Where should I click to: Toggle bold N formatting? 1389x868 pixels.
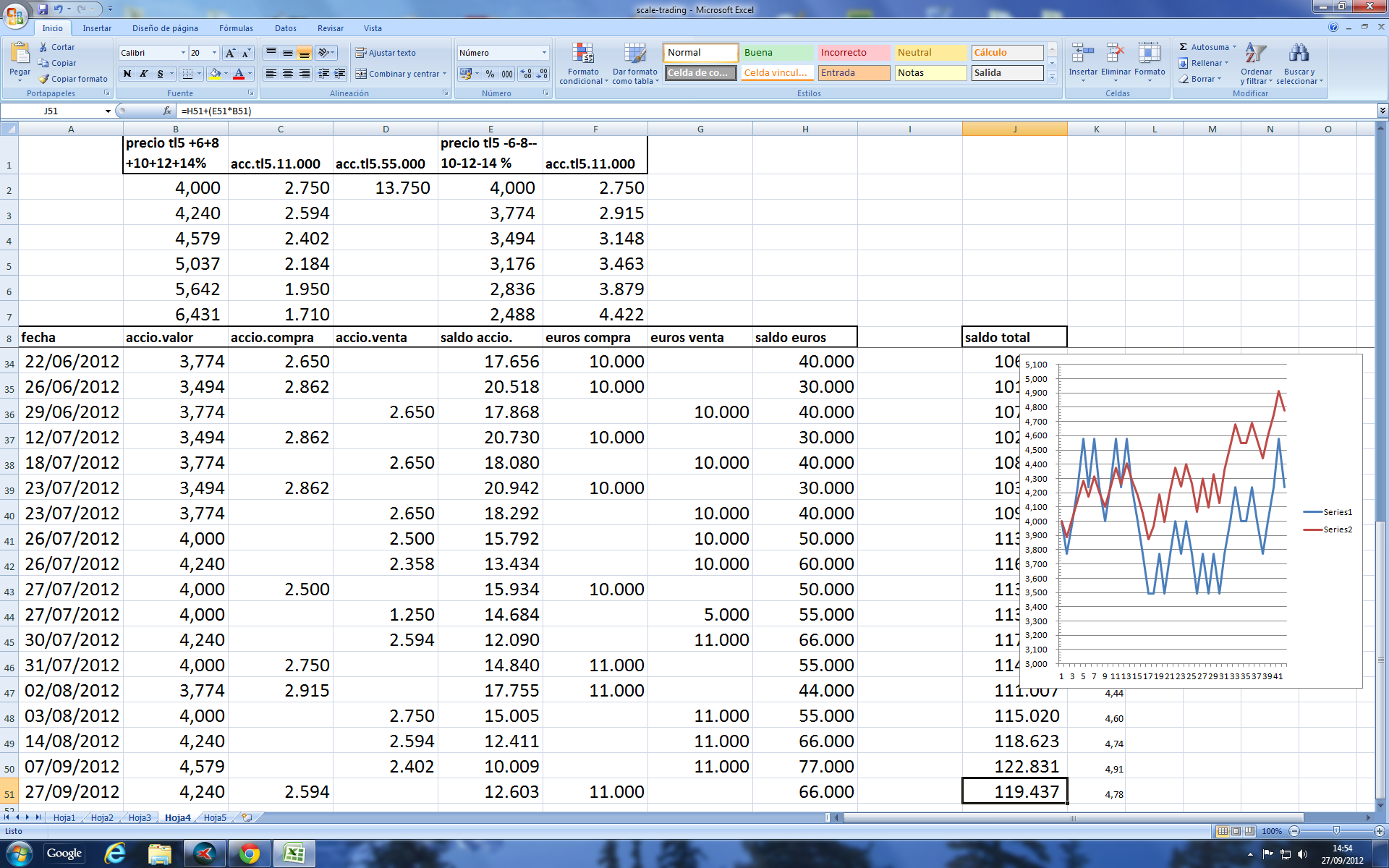(x=127, y=74)
